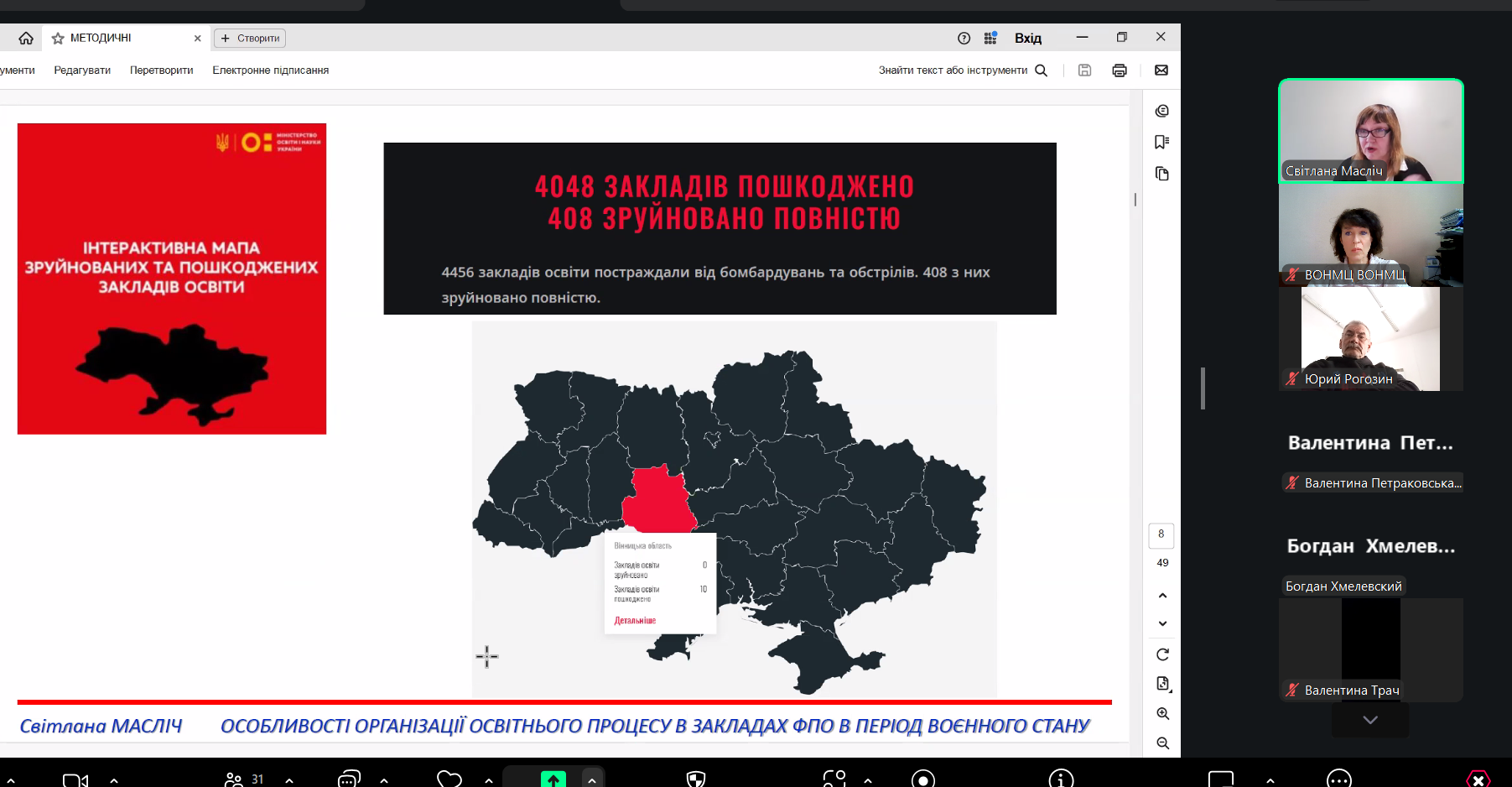Click the page number field showing 8

tap(1161, 534)
